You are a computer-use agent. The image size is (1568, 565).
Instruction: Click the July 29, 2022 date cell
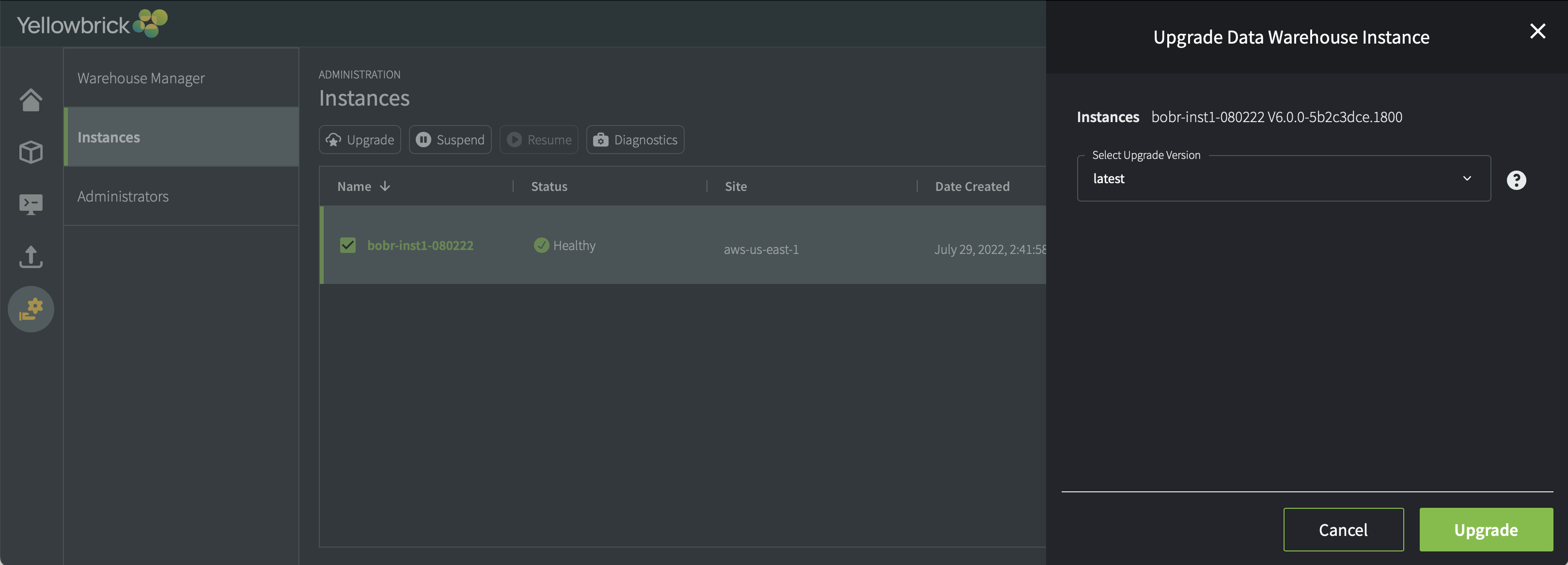pyautogui.click(x=990, y=249)
